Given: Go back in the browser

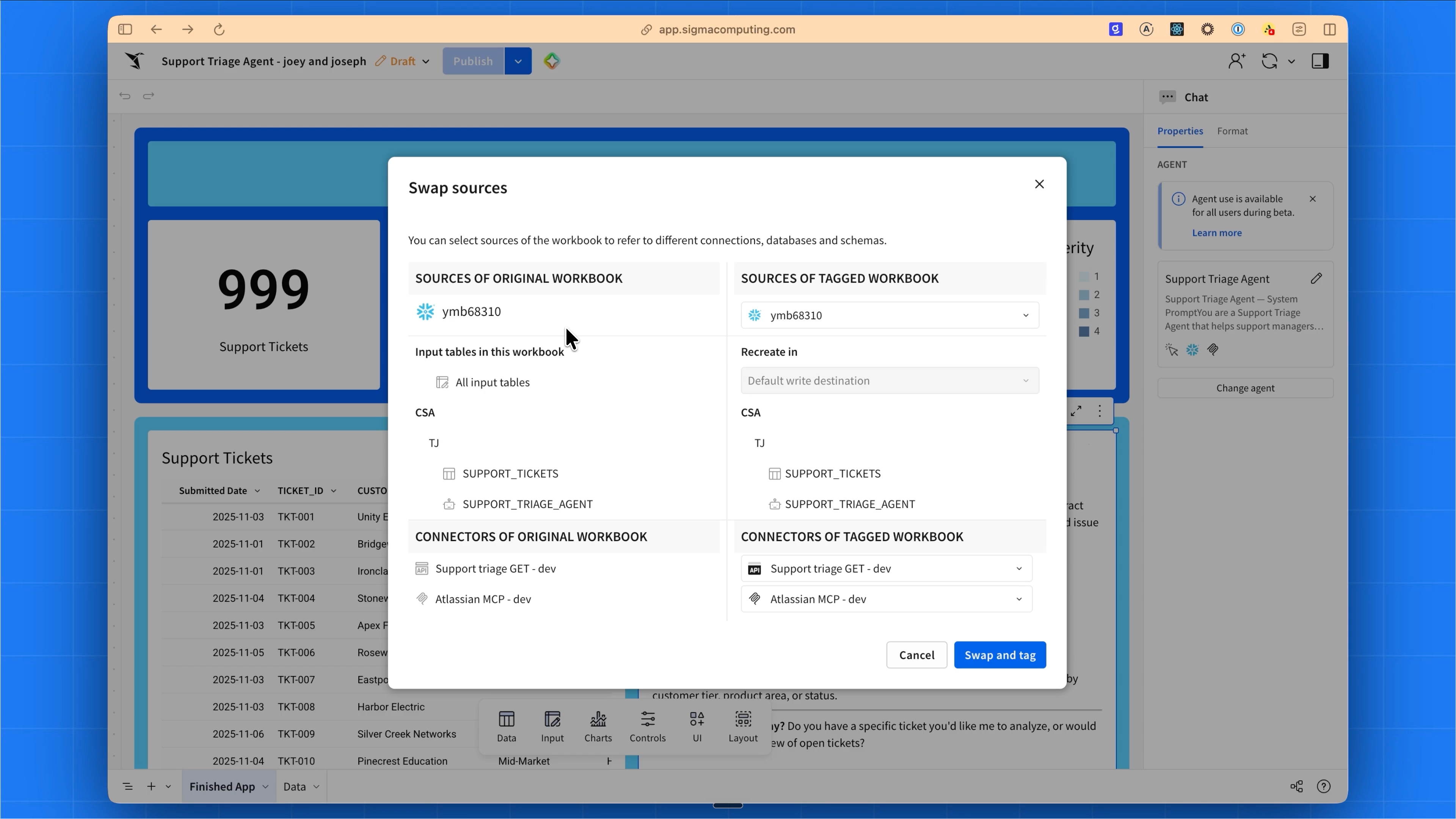Looking at the screenshot, I should coord(156,30).
